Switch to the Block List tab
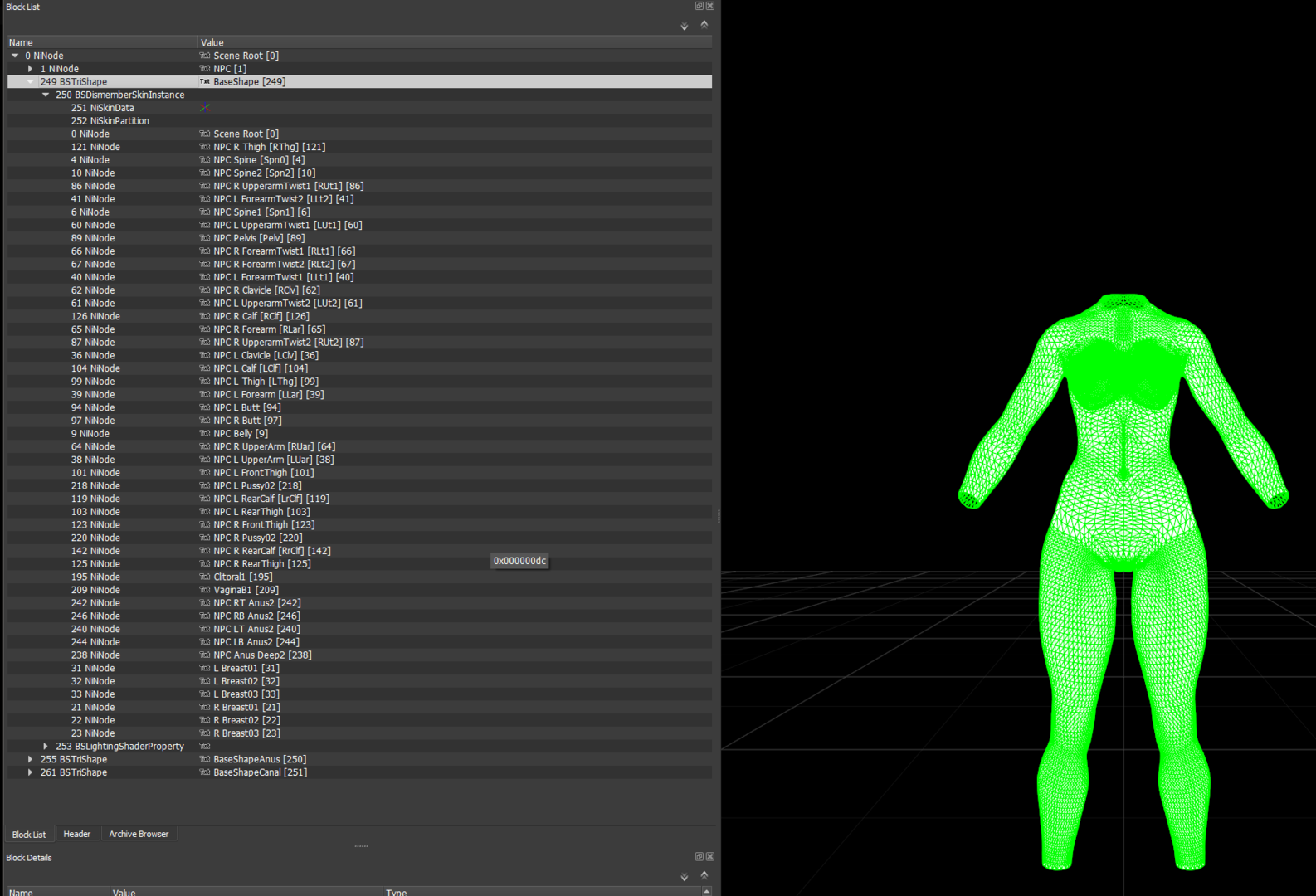 [x=29, y=835]
